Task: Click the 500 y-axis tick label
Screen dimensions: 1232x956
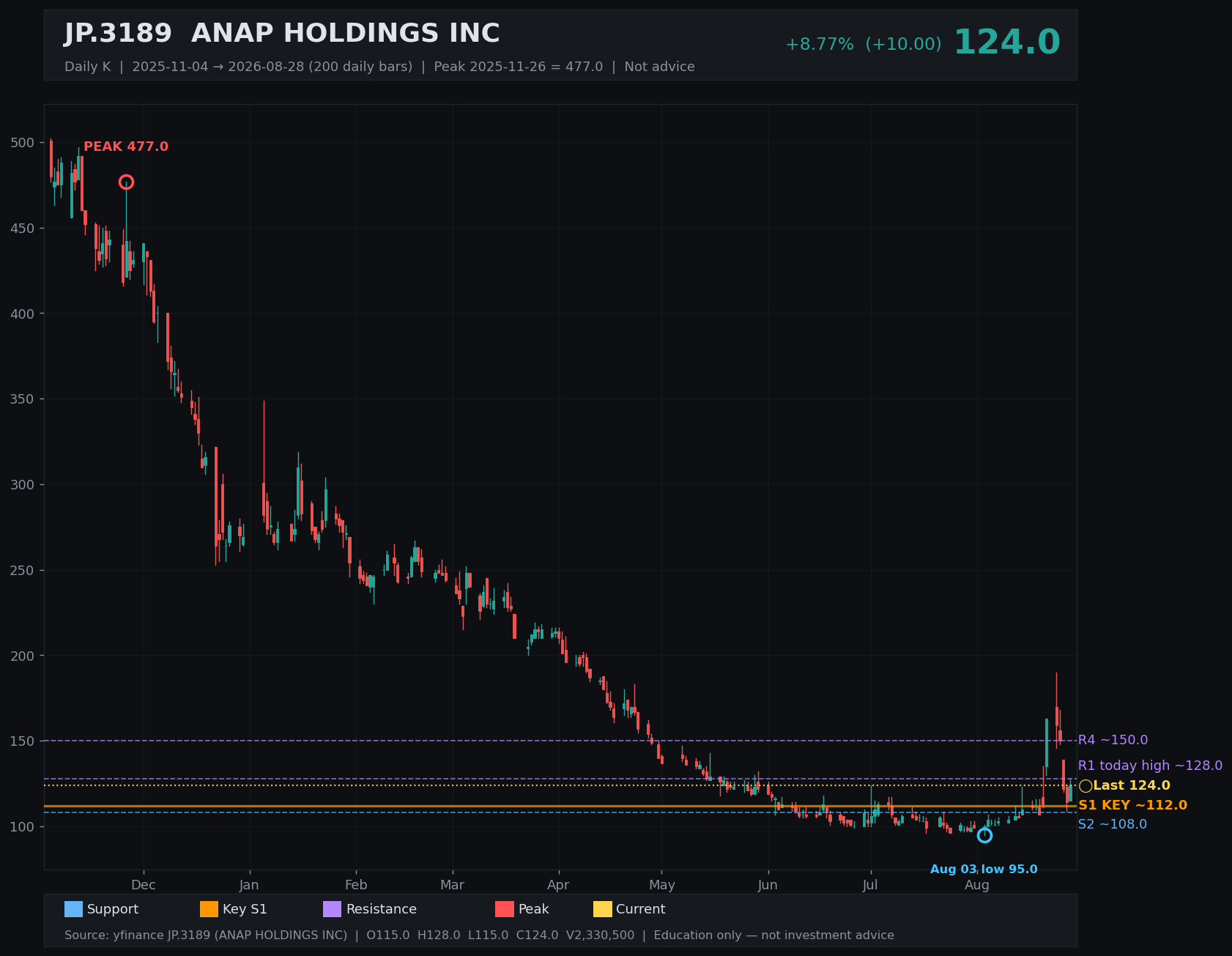Action: 23,143
